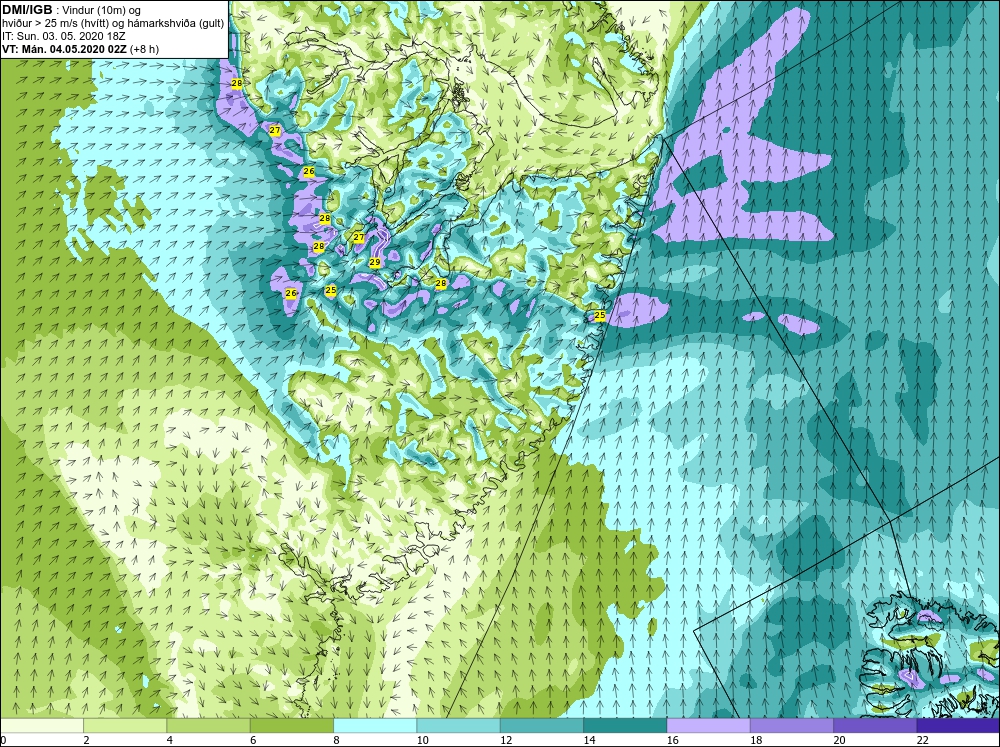Pick the 4–6 m/s green legend swatch

click(209, 726)
